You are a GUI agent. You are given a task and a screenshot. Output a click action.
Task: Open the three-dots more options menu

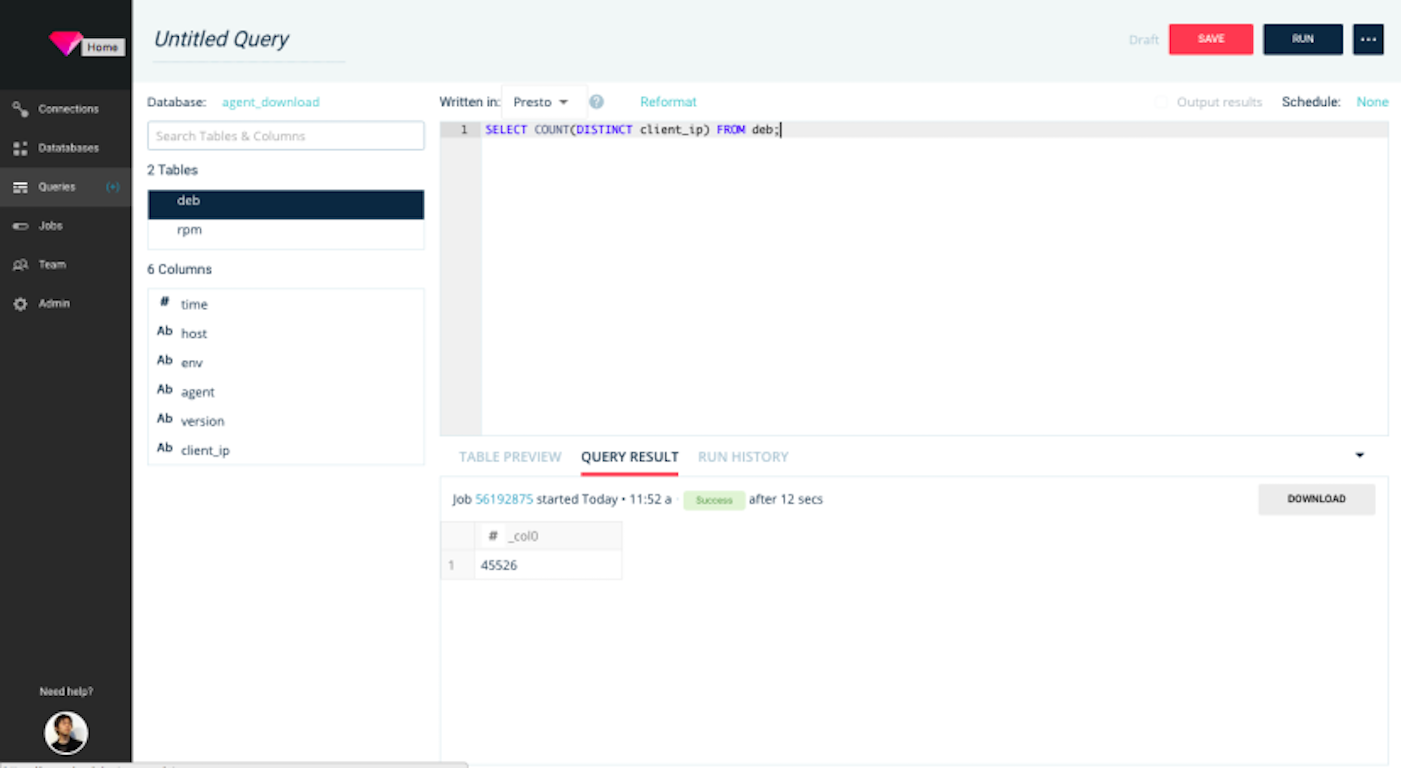point(1367,39)
